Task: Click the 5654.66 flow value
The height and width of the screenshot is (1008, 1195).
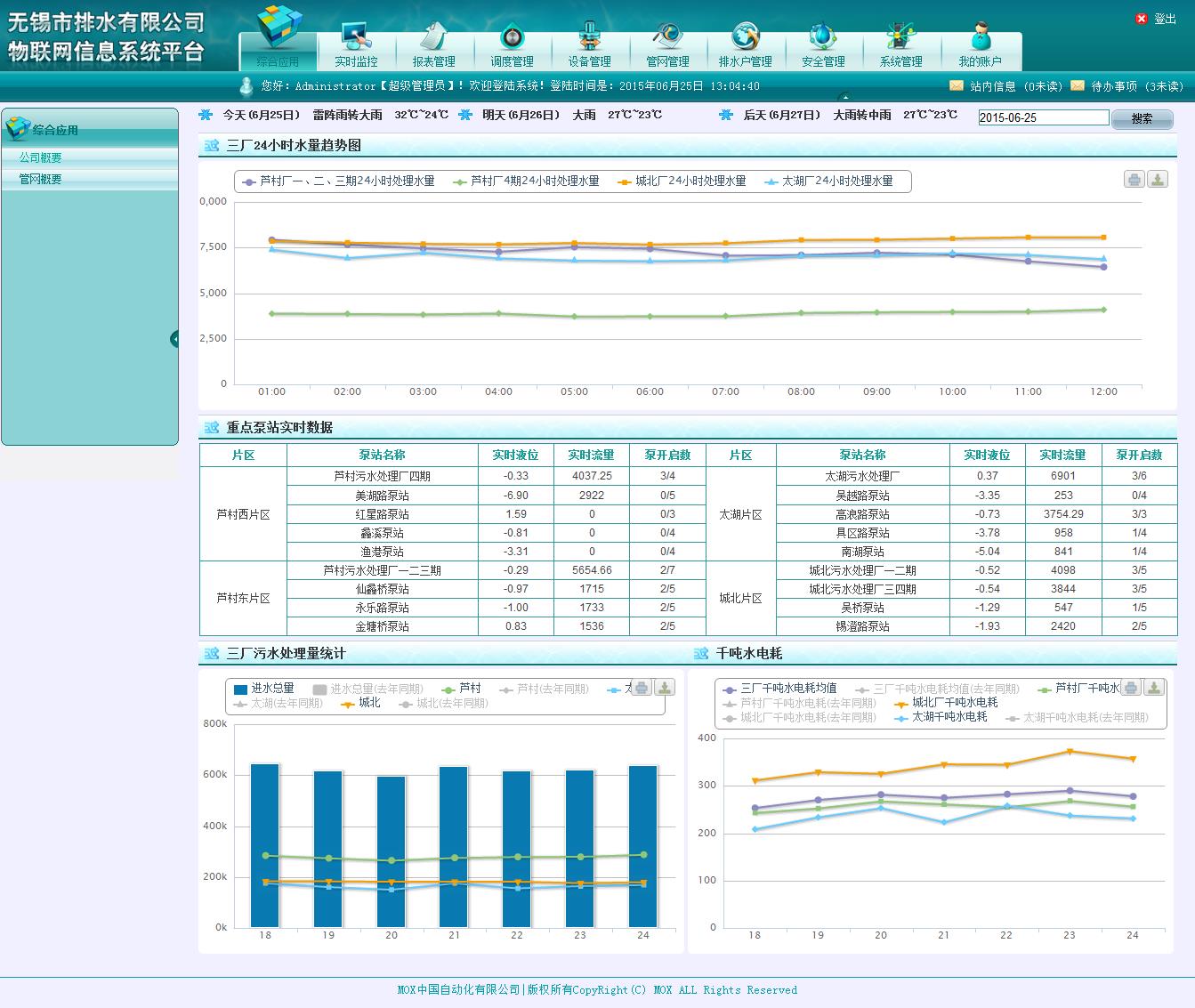Action: pyautogui.click(x=592, y=570)
